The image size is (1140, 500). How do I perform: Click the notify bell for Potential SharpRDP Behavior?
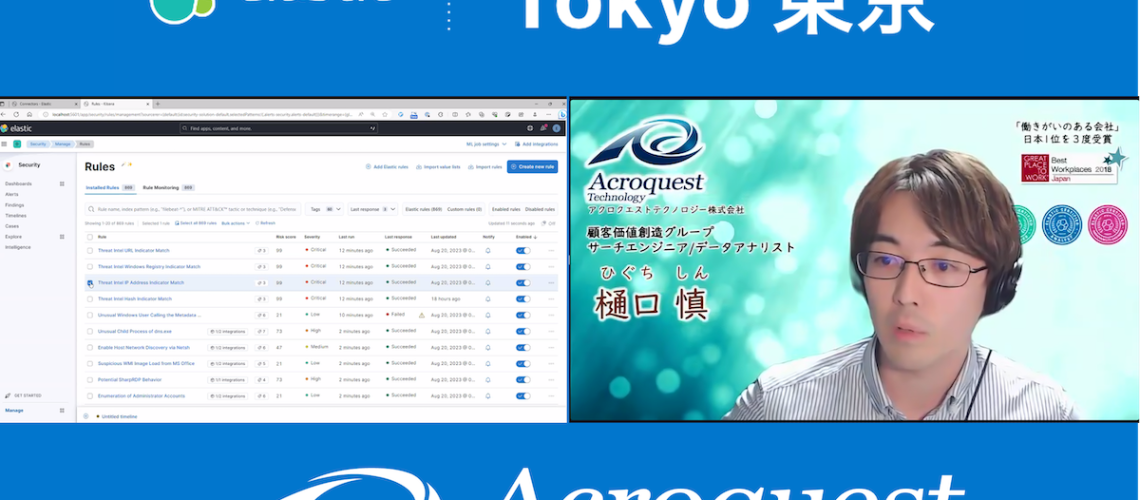(x=488, y=379)
